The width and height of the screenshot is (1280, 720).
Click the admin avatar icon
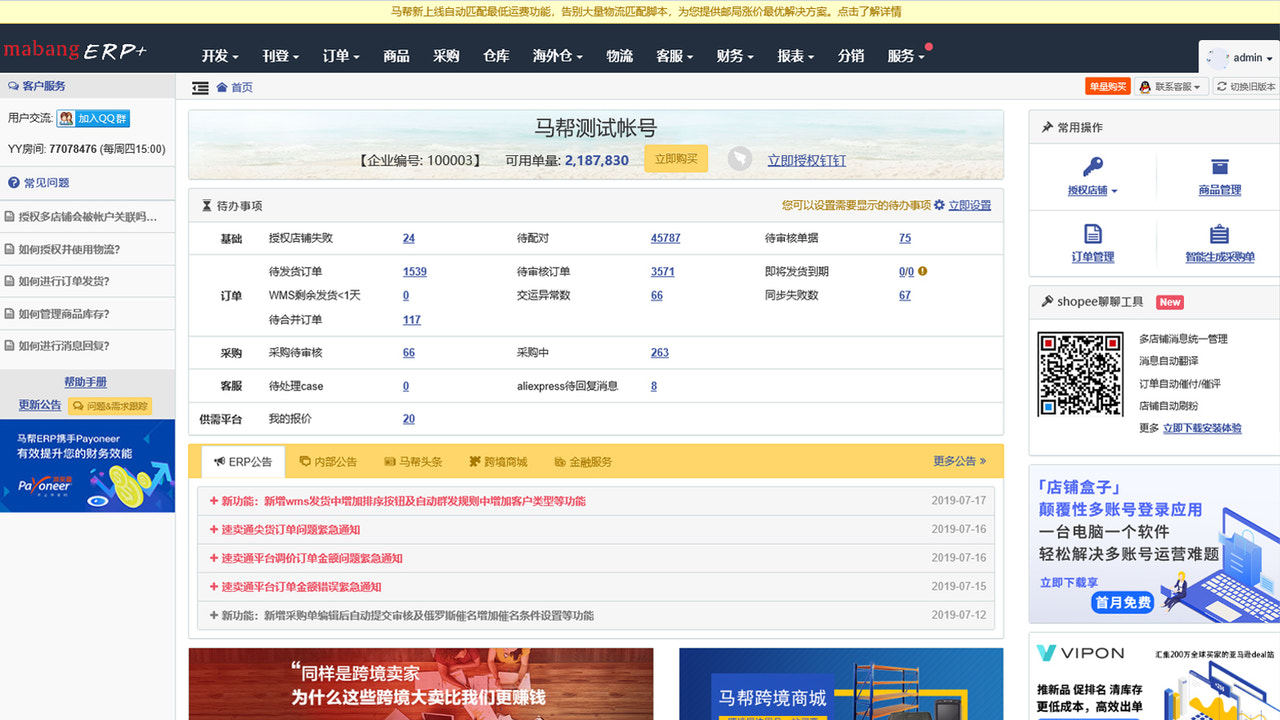1217,58
